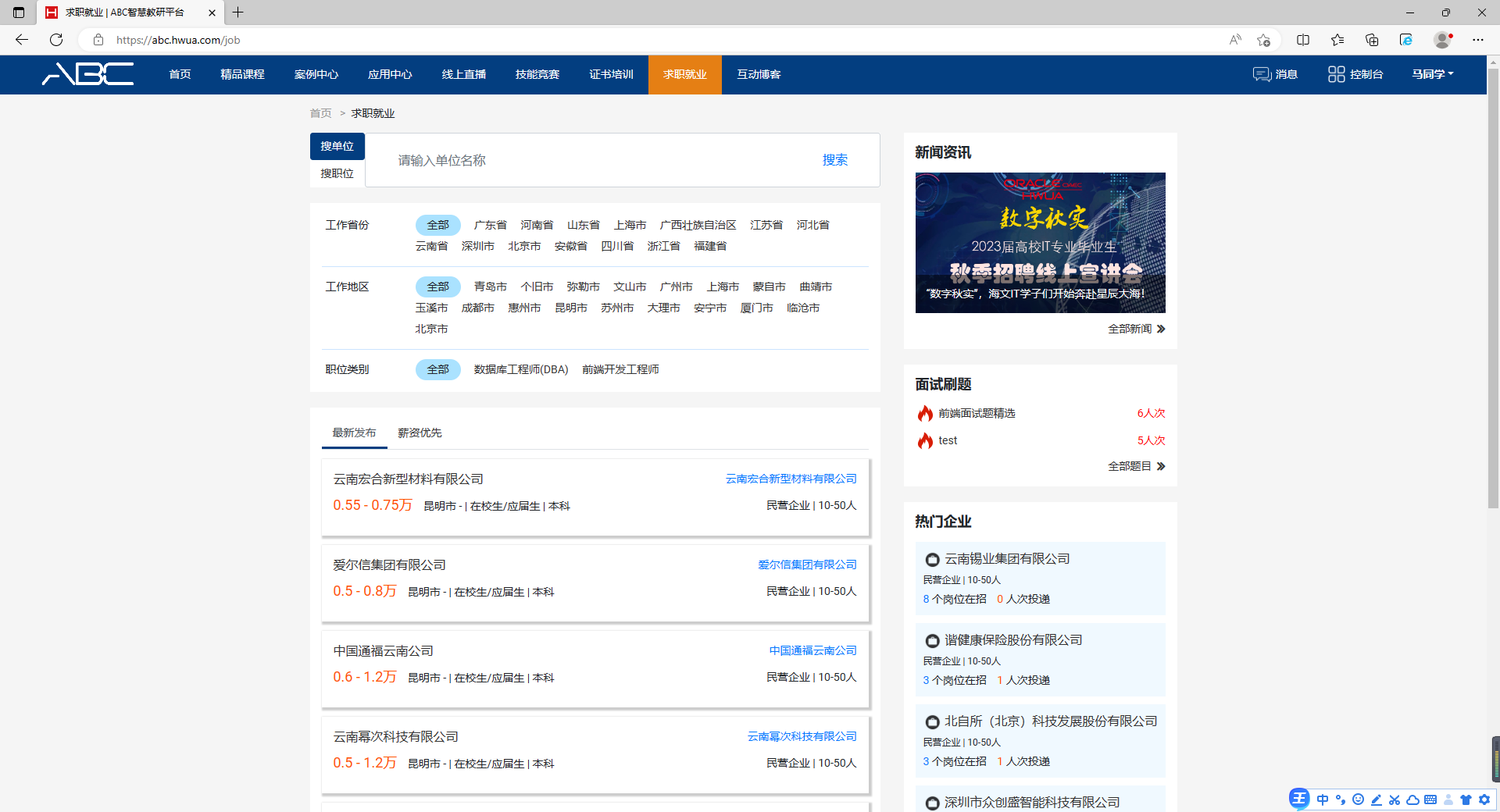1500x812 pixels.
Task: Click the scrollbar up arrow
Action: click(1493, 62)
